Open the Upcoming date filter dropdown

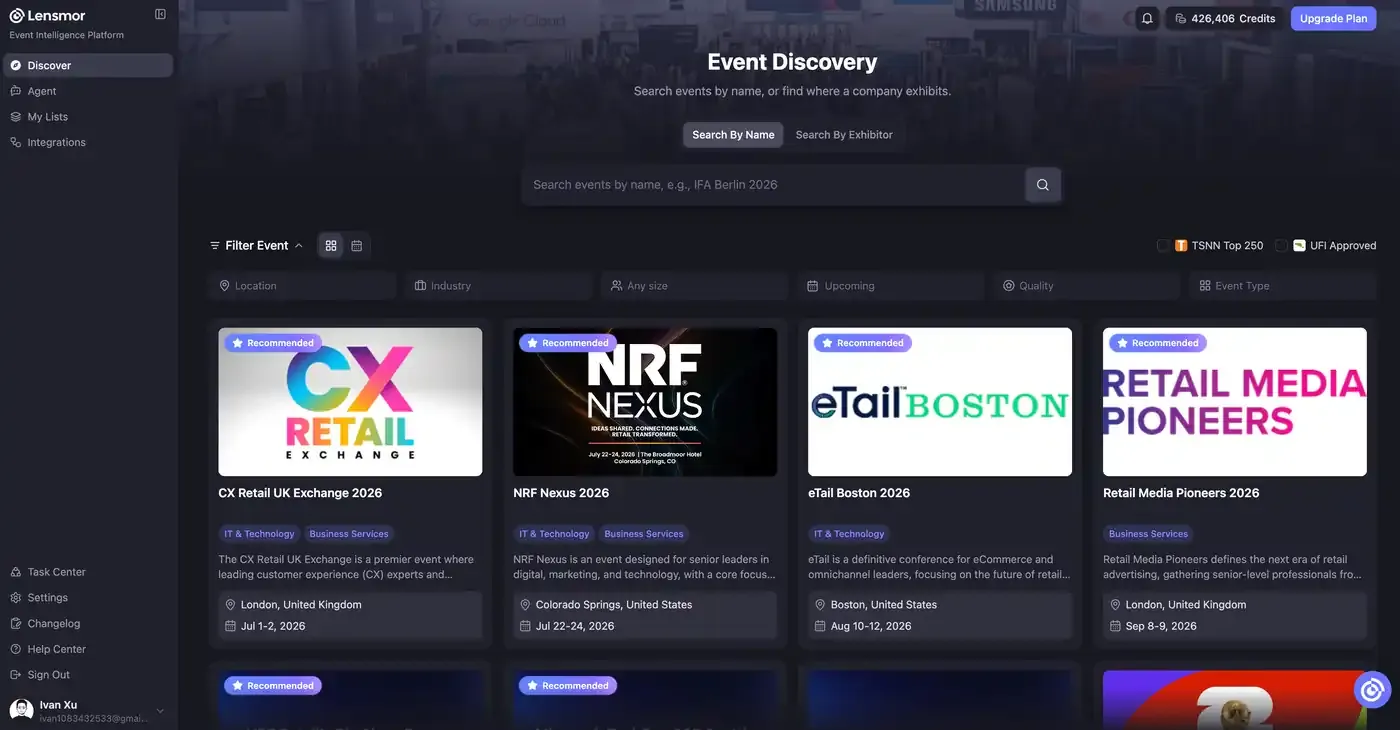(x=891, y=286)
